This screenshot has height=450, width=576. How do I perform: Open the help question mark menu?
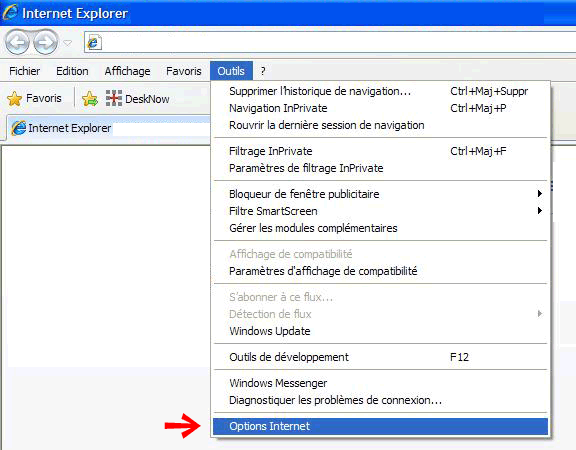(x=263, y=71)
